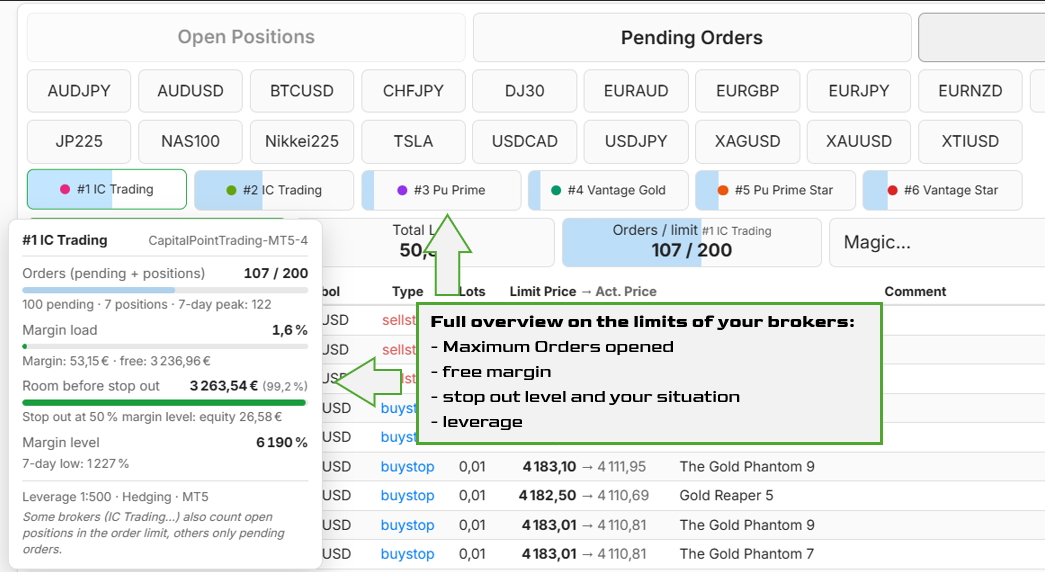Screen dimensions: 1045x572
Task: Sort by Limit Price → Act. Price header
Action: click(x=583, y=291)
